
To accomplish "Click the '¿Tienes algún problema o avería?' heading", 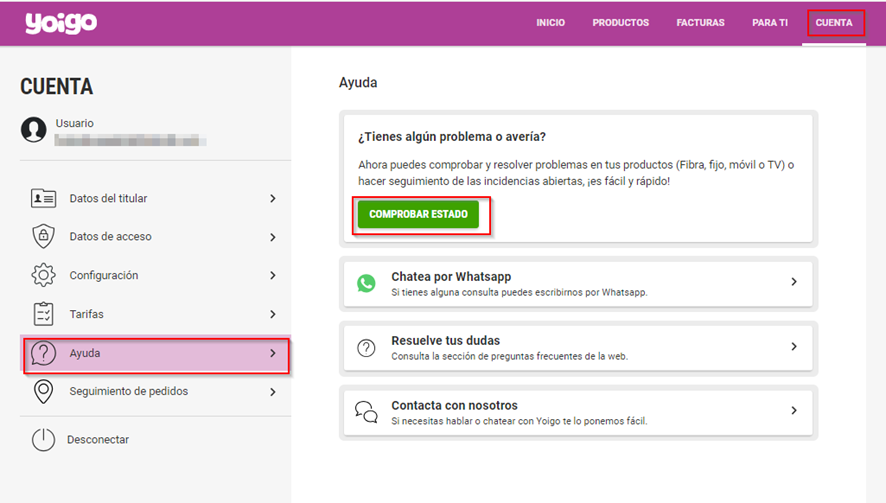I will [x=452, y=137].
